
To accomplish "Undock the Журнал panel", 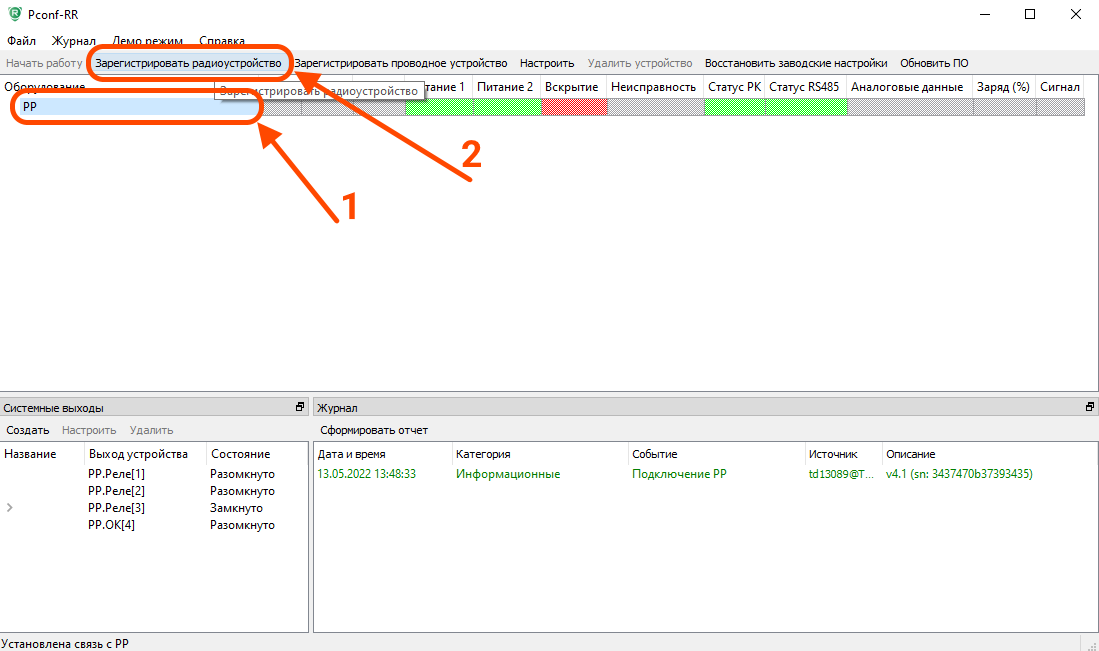I will pos(1090,408).
